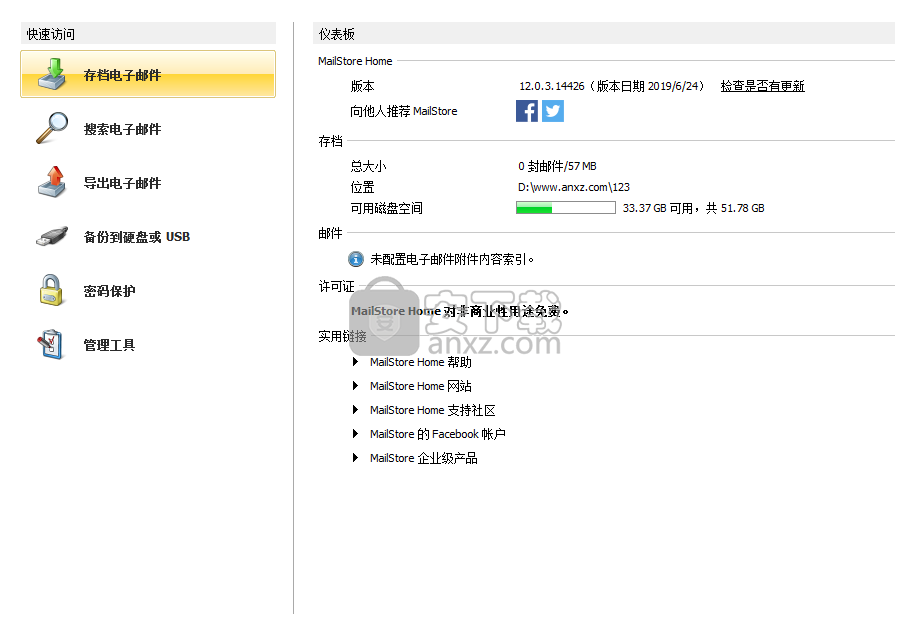The width and height of the screenshot is (914, 636).
Task: Click the triangle arrow beside 企业级产品
Action: click(355, 458)
